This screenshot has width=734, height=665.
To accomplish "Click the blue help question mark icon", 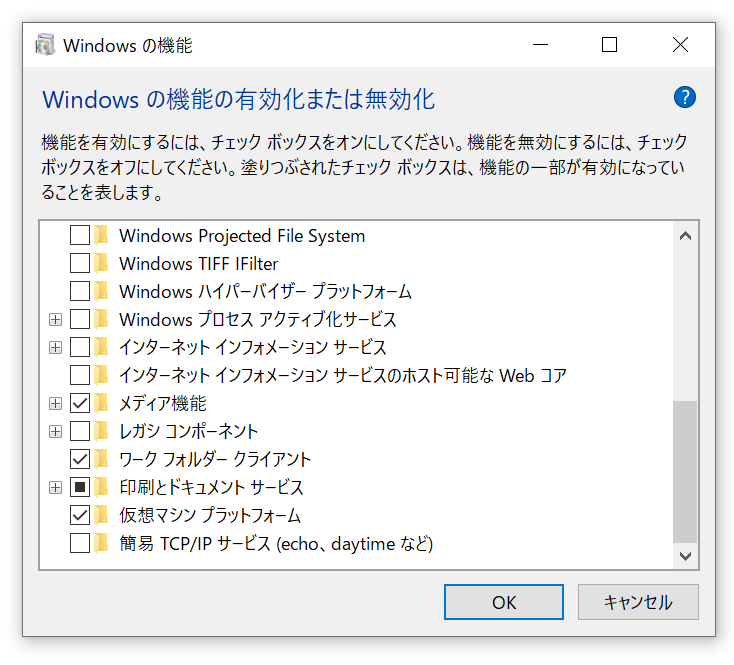I will 684,97.
